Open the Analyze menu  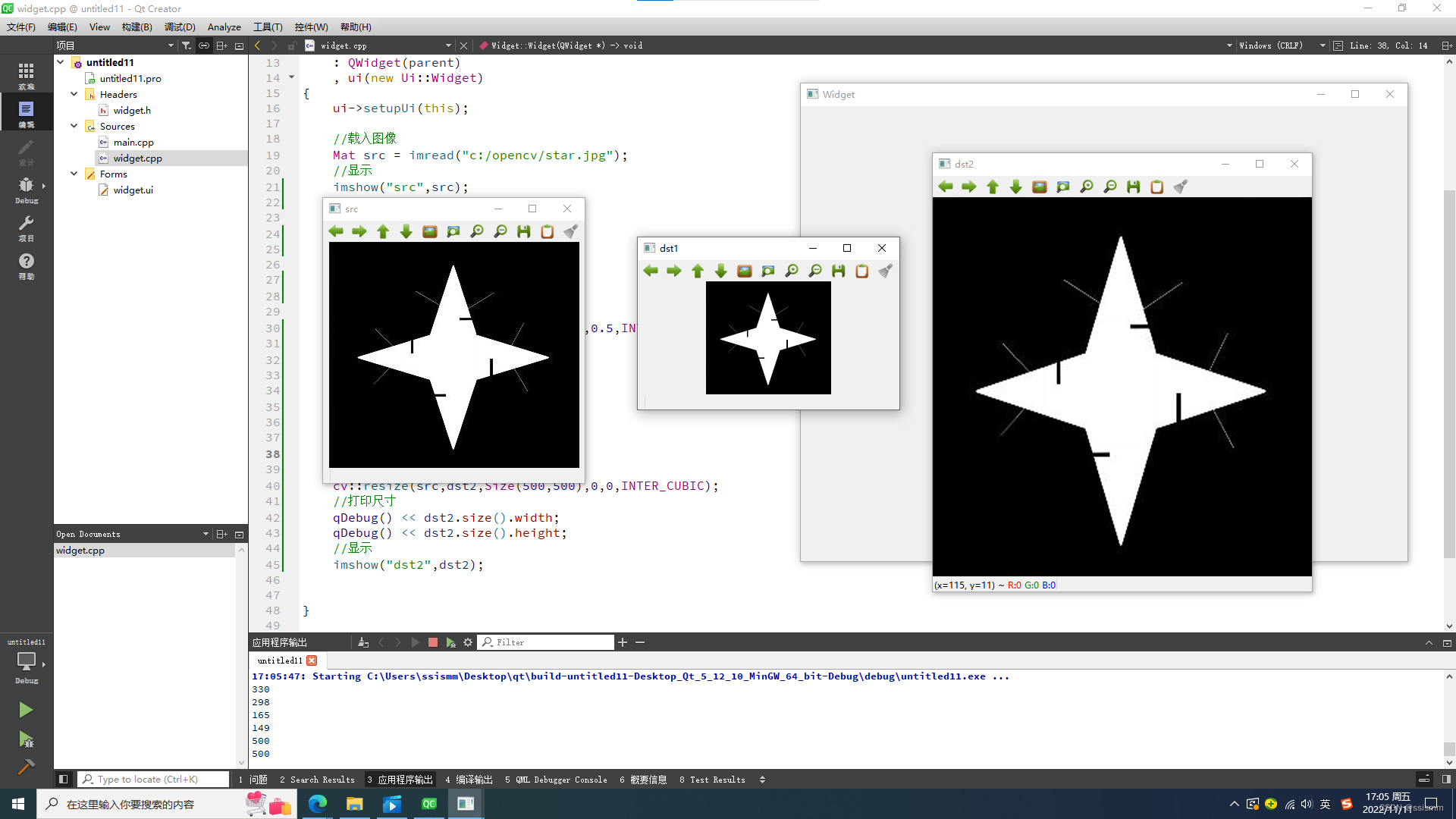click(224, 27)
